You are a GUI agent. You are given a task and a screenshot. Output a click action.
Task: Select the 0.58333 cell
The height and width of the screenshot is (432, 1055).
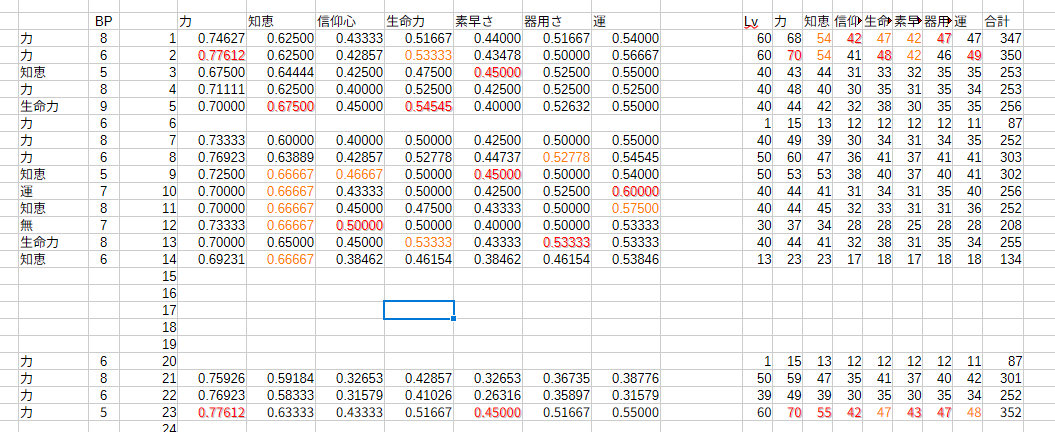pos(281,396)
